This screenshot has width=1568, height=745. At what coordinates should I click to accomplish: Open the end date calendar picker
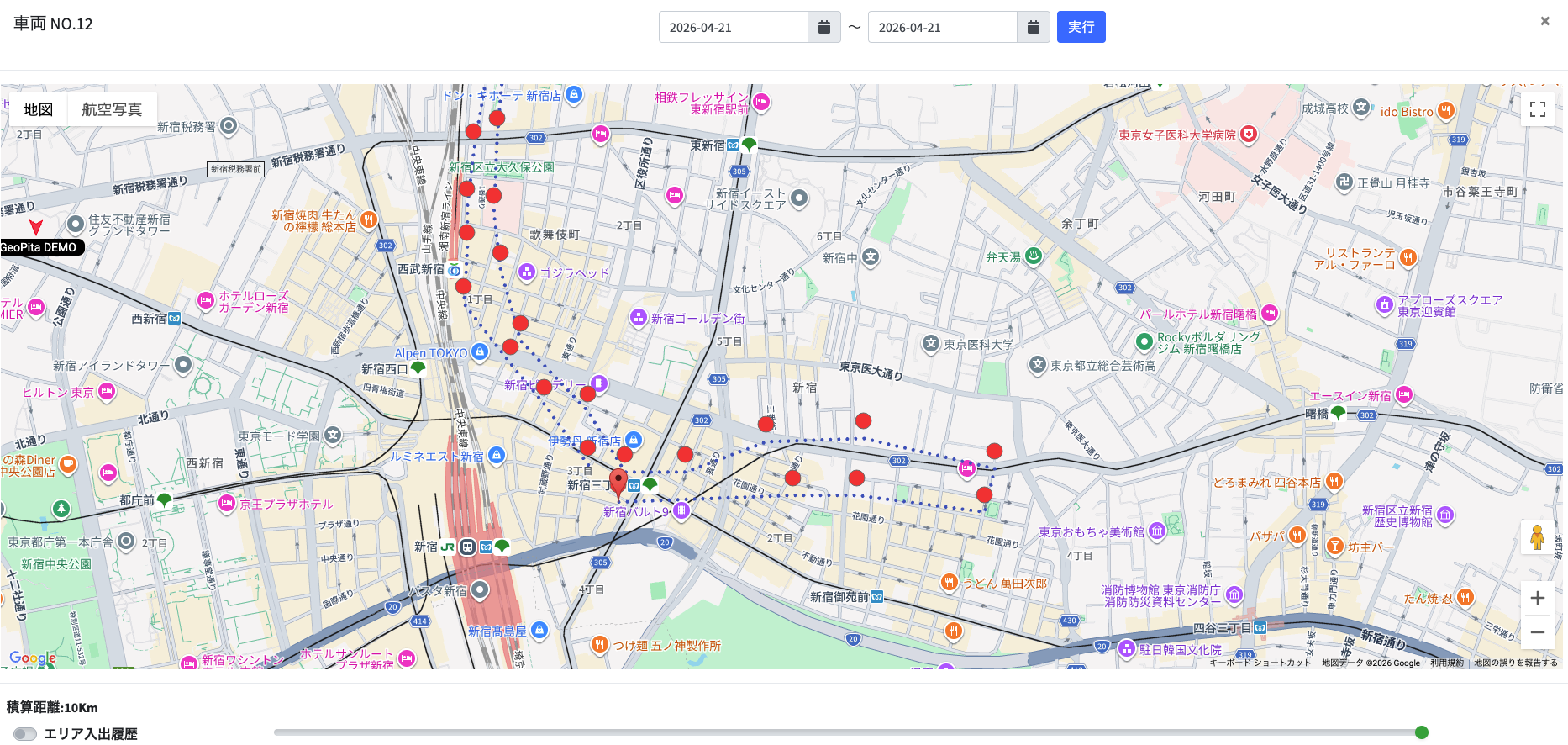pos(1033,28)
